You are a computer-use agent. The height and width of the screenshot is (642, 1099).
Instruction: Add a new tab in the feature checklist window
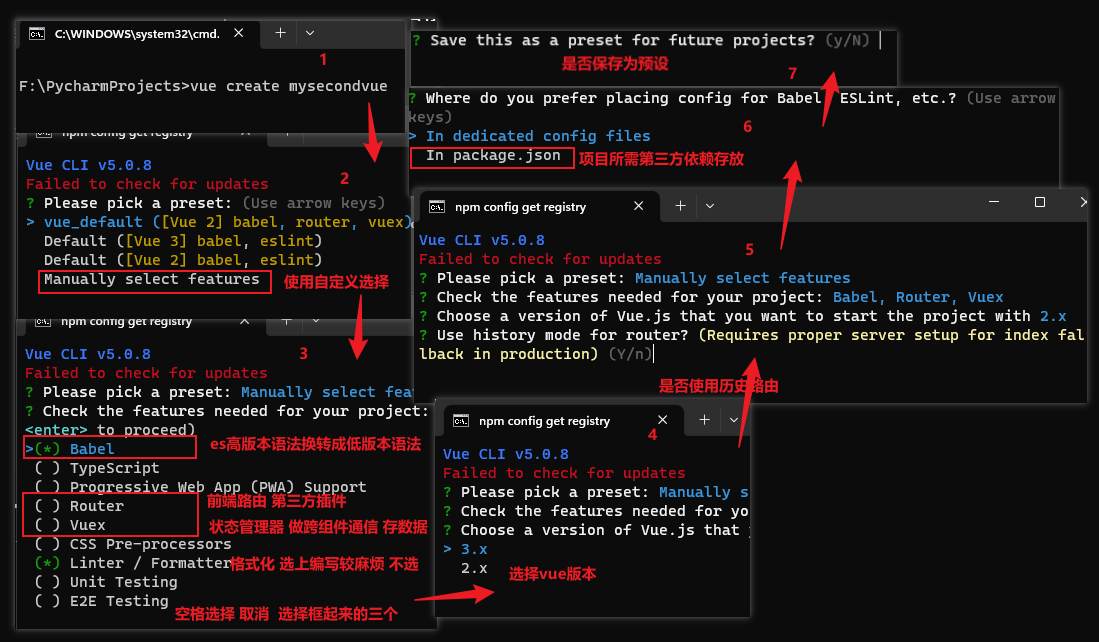(286, 321)
